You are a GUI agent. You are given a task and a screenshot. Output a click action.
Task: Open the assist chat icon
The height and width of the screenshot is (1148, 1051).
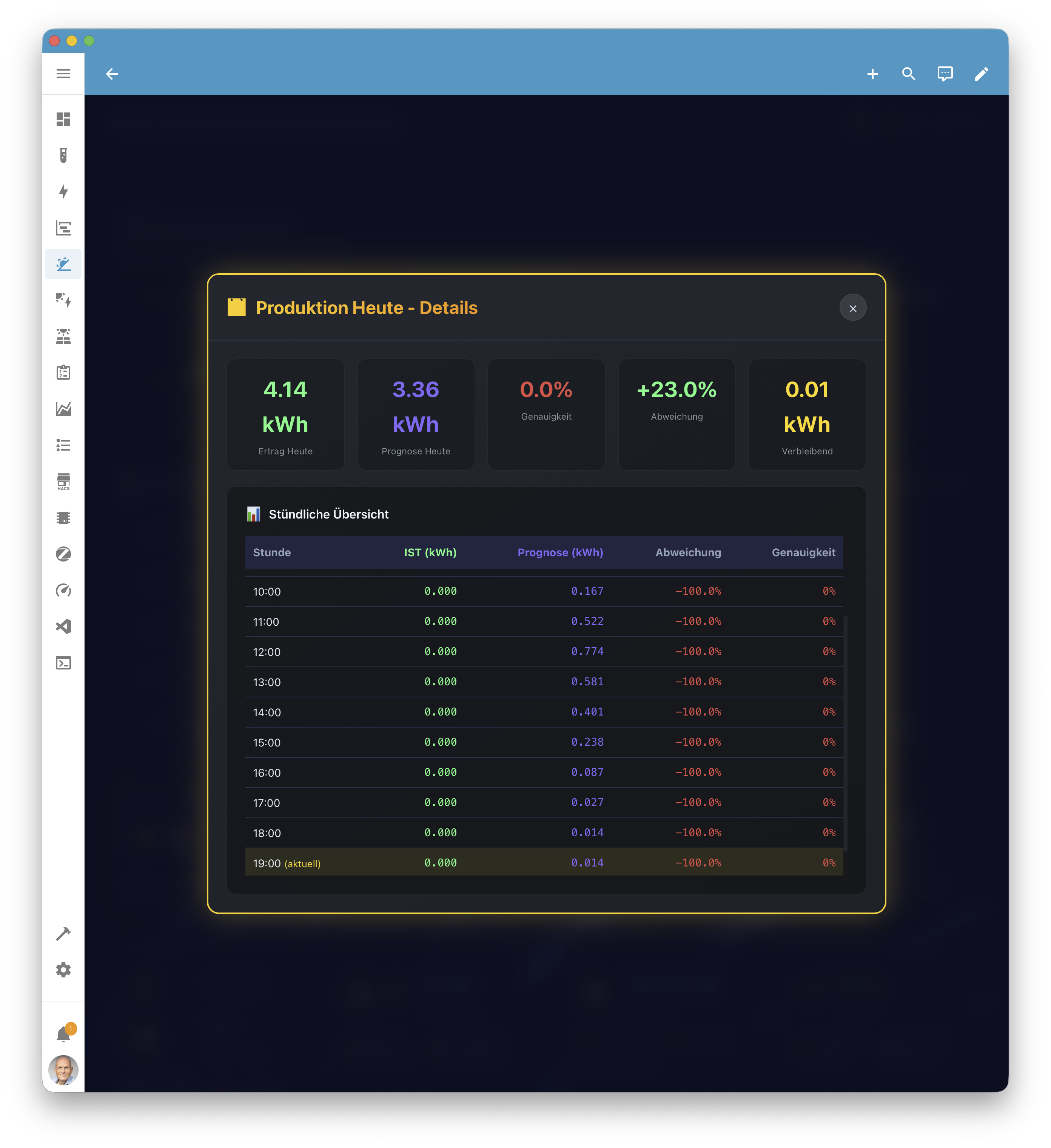[945, 74]
